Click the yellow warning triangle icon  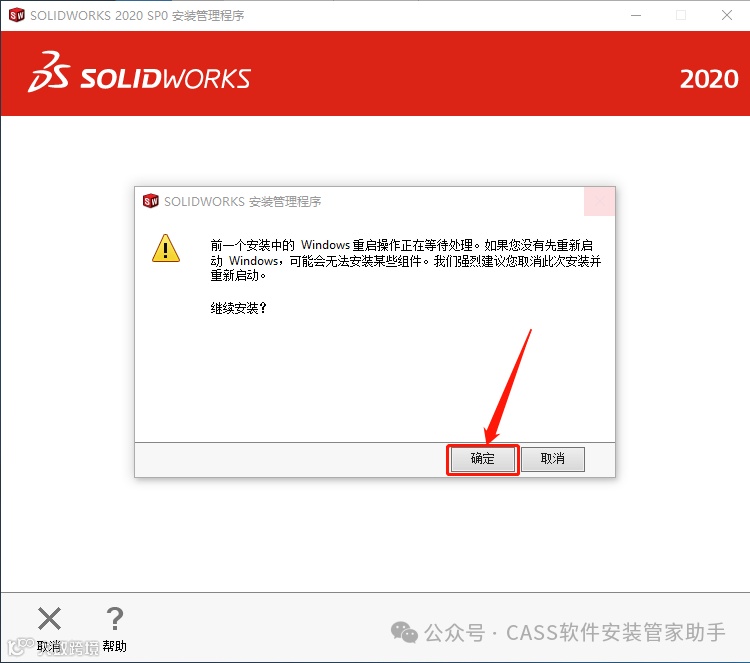[x=166, y=249]
